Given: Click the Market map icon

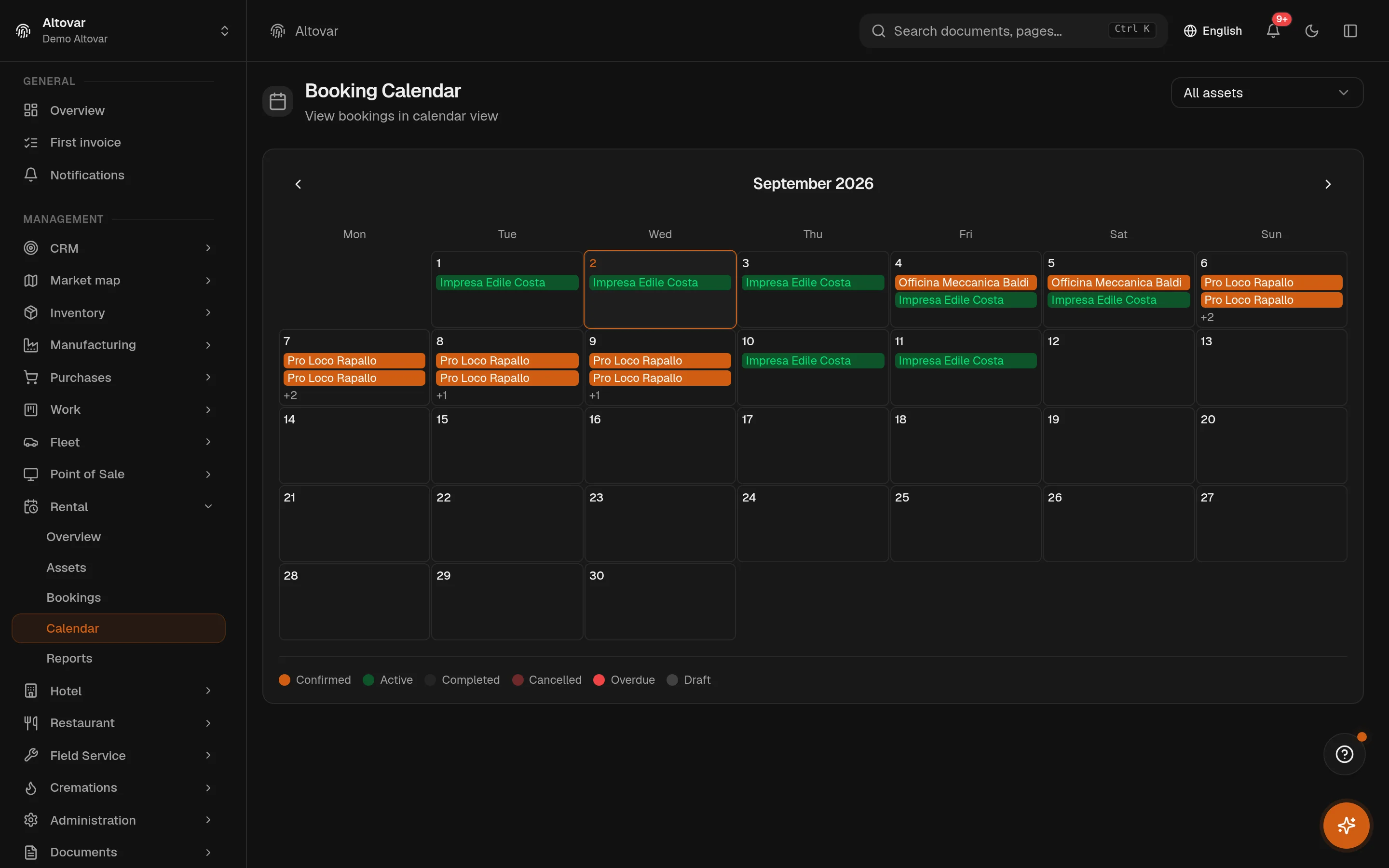Looking at the screenshot, I should click(31, 280).
